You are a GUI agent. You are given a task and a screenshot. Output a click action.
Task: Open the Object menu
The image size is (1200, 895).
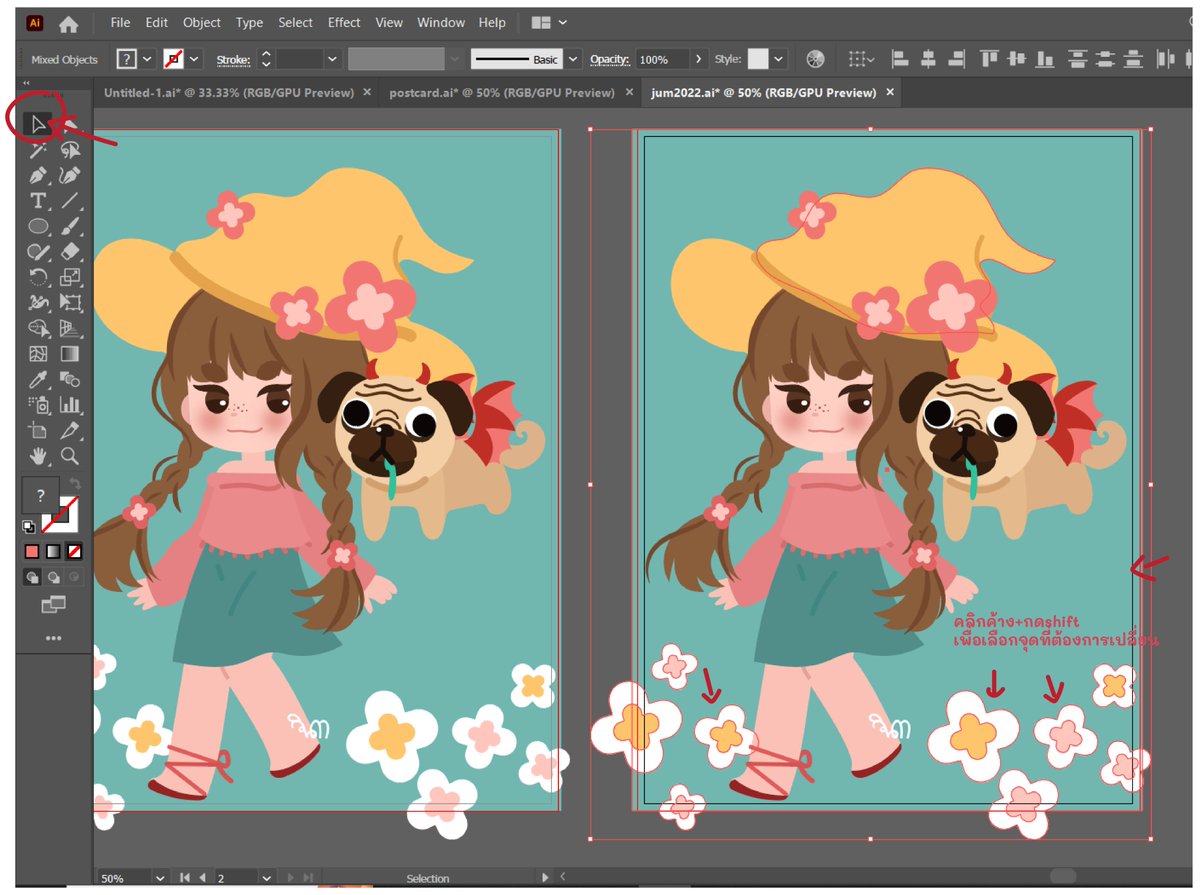[x=202, y=22]
